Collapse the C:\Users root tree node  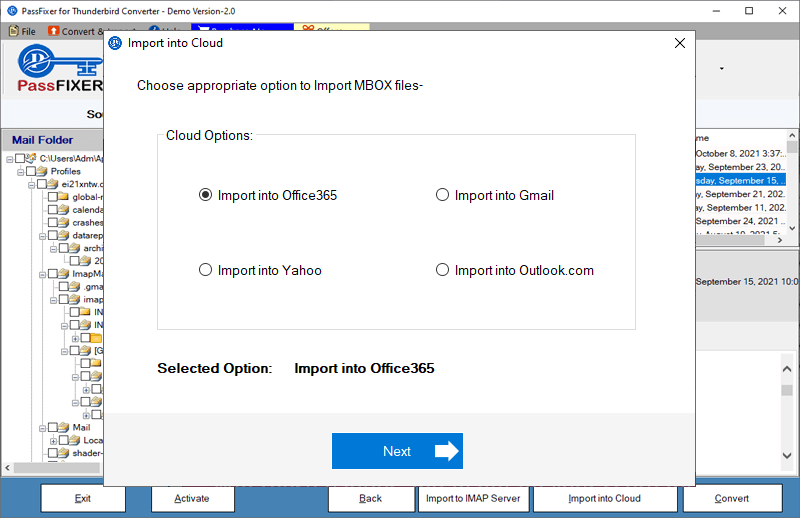coord(9,159)
